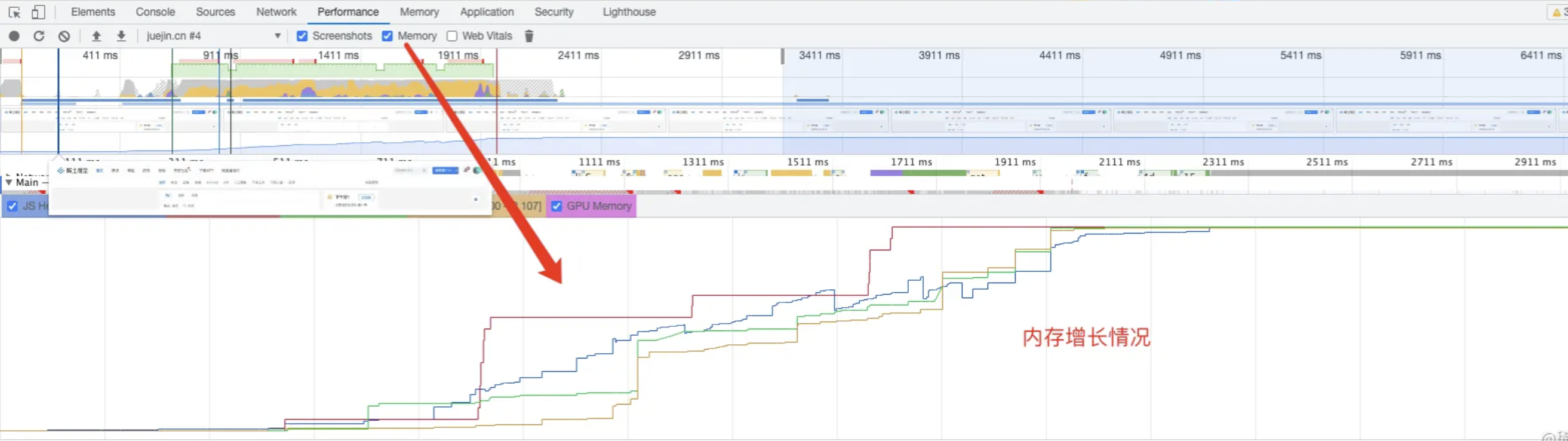Click the 3411 ms overview timeline marker
Screen dimensions: 1568x441
pos(819,56)
